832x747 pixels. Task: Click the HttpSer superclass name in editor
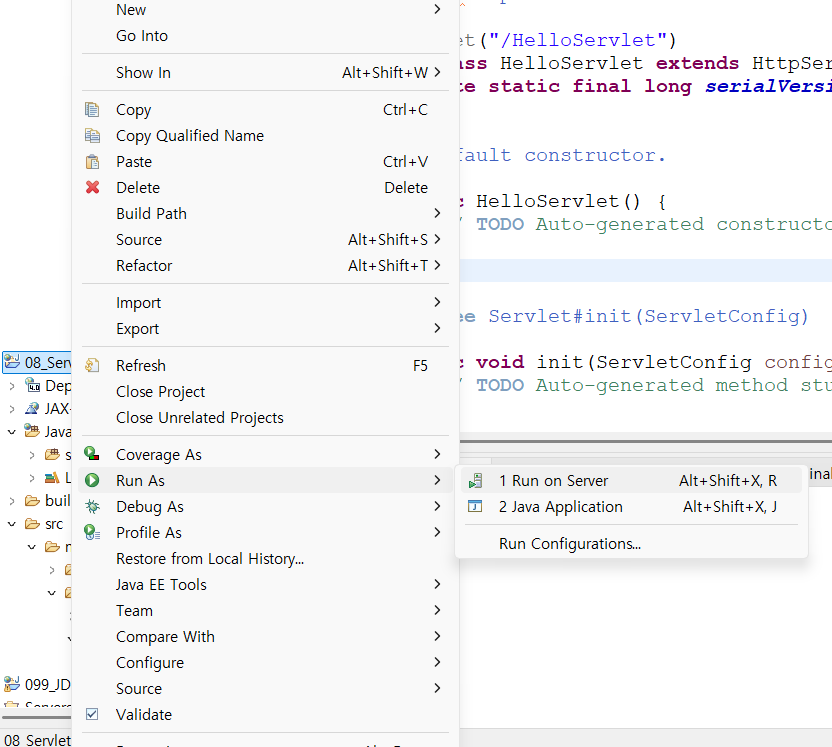[792, 63]
